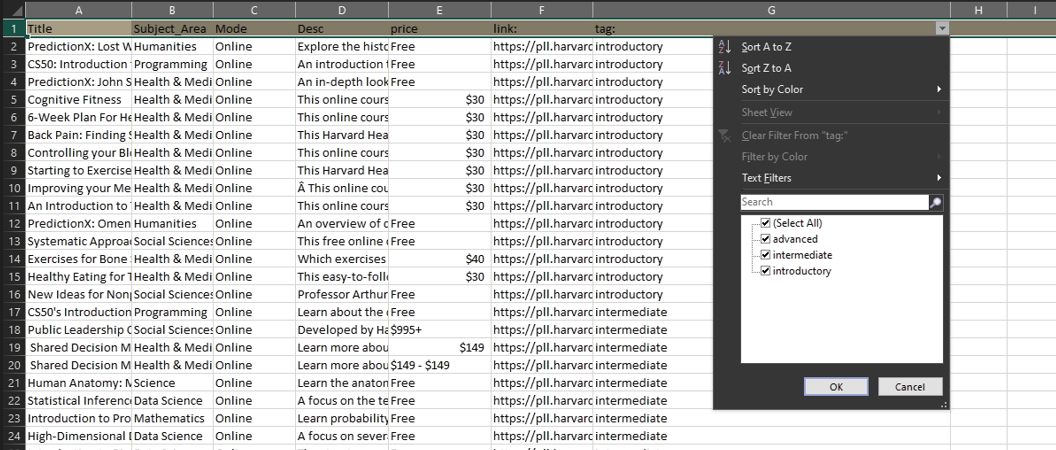Uncheck the advanced filter checkbox
This screenshot has height=450, width=1056.
[x=766, y=239]
